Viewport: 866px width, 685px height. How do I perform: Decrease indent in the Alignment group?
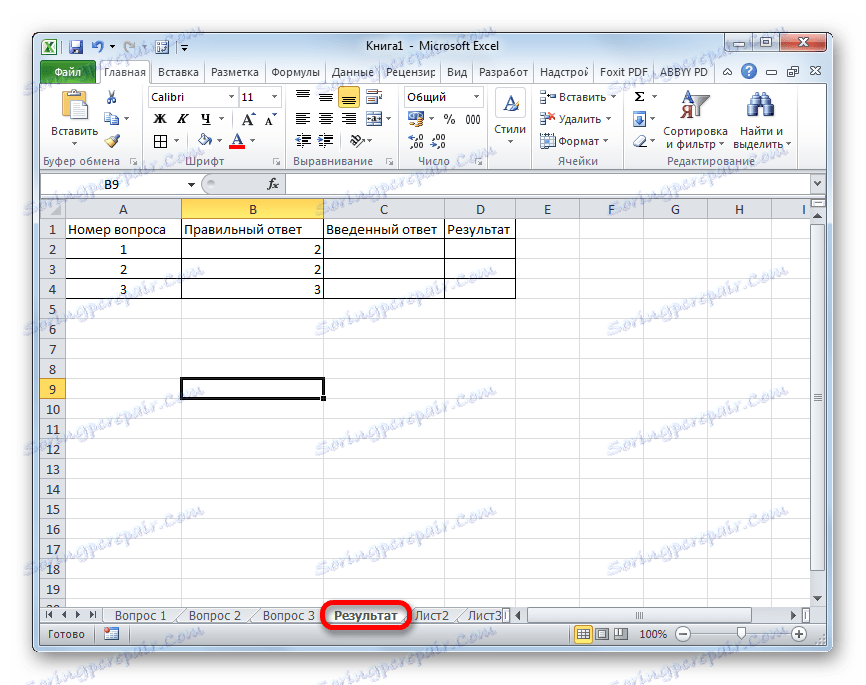tap(303, 140)
